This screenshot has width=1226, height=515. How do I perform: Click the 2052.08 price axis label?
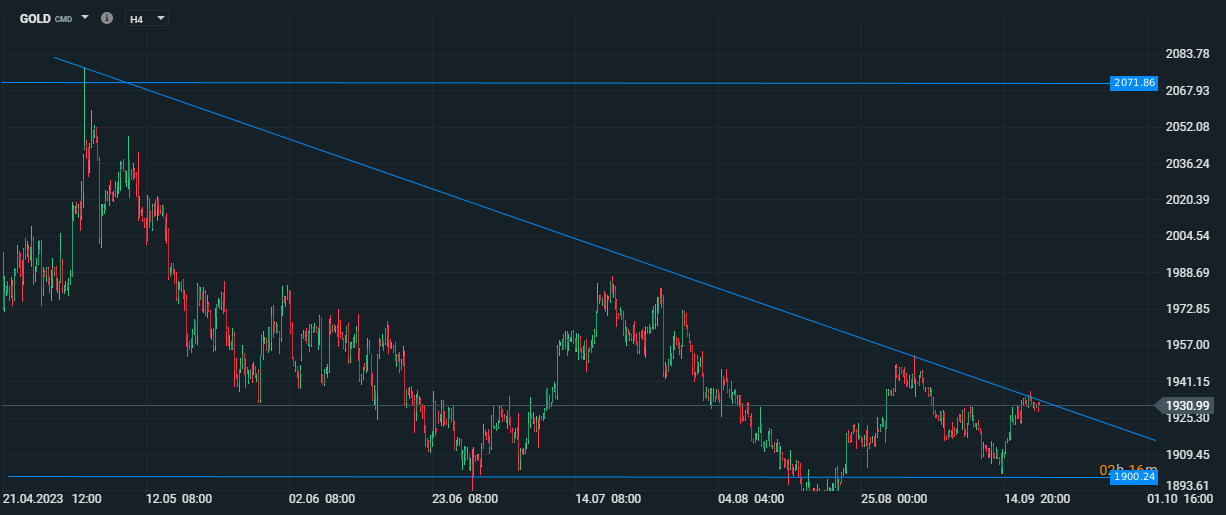pyautogui.click(x=1188, y=127)
